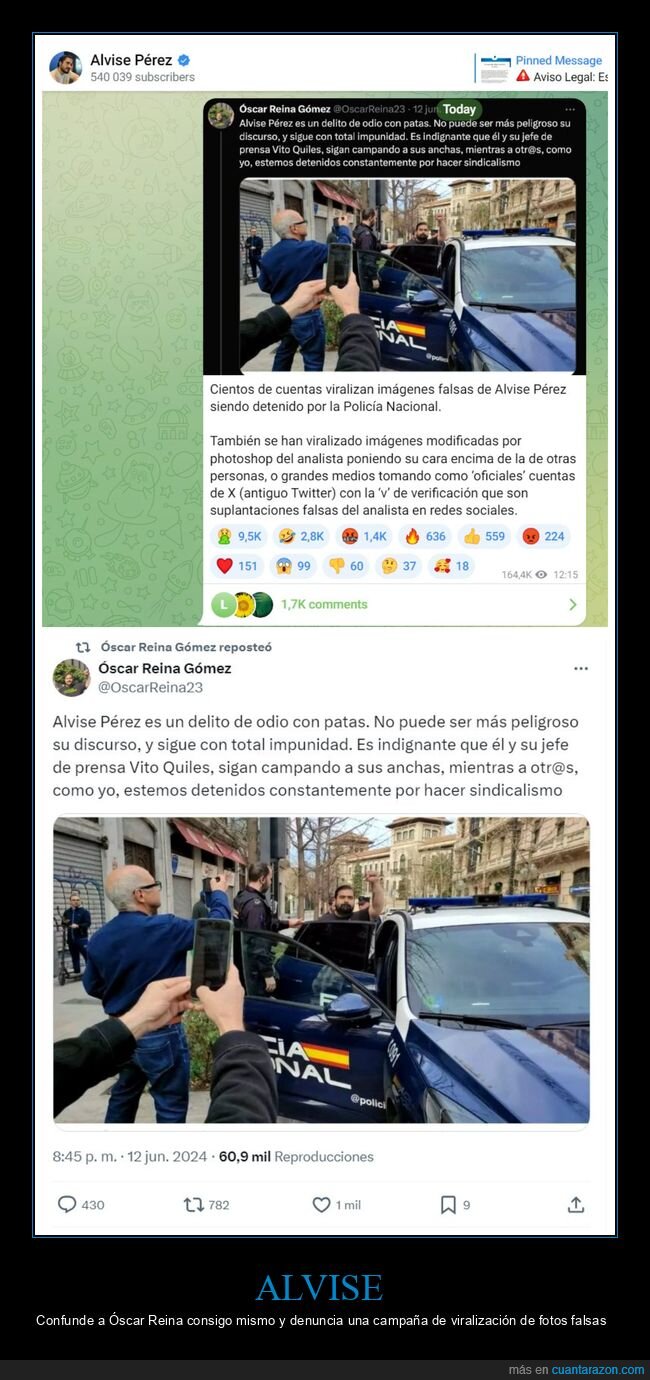Click the Today date badge
Image resolution: width=650 pixels, height=1380 pixels.
(x=459, y=109)
